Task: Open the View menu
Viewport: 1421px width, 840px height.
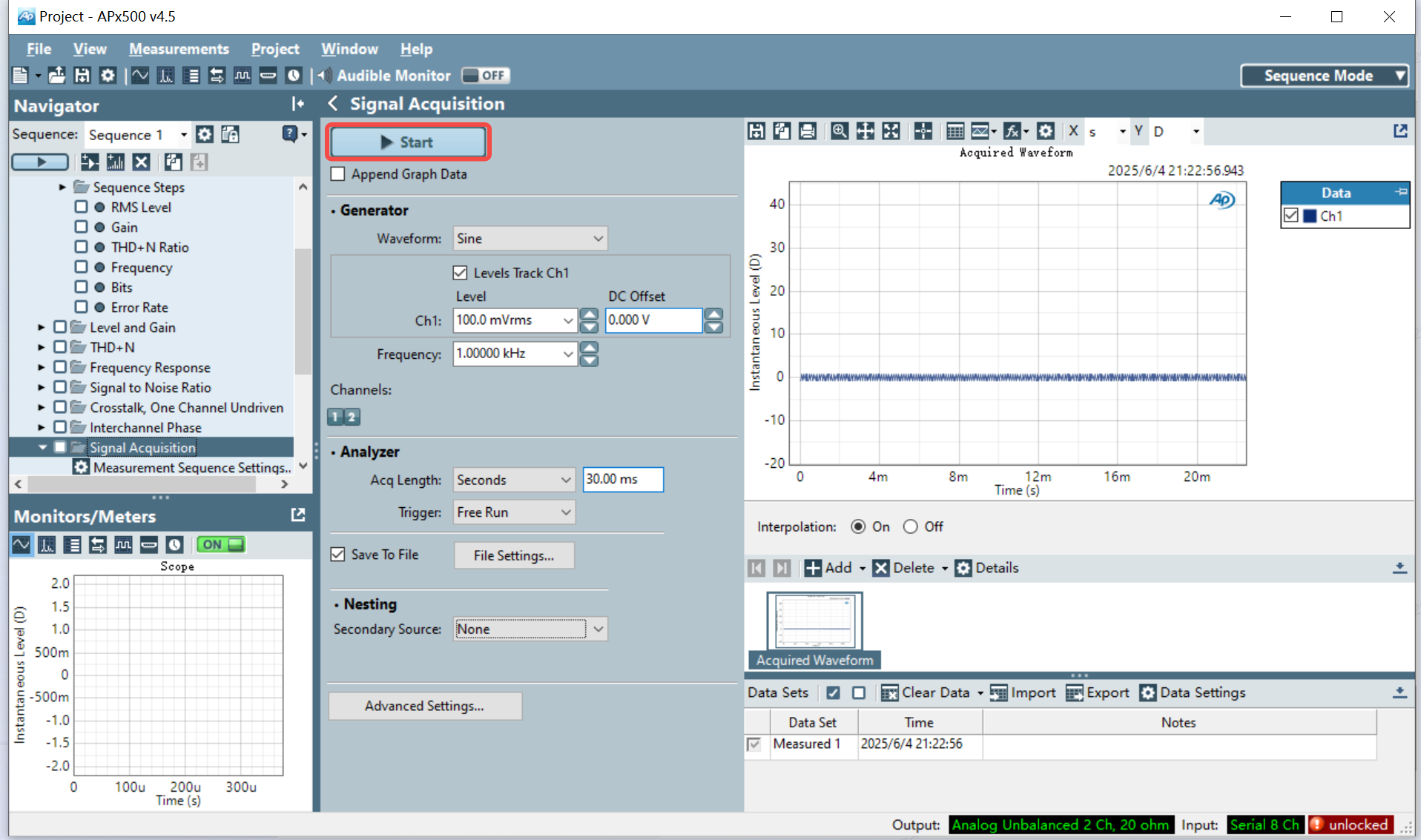Action: coord(90,49)
